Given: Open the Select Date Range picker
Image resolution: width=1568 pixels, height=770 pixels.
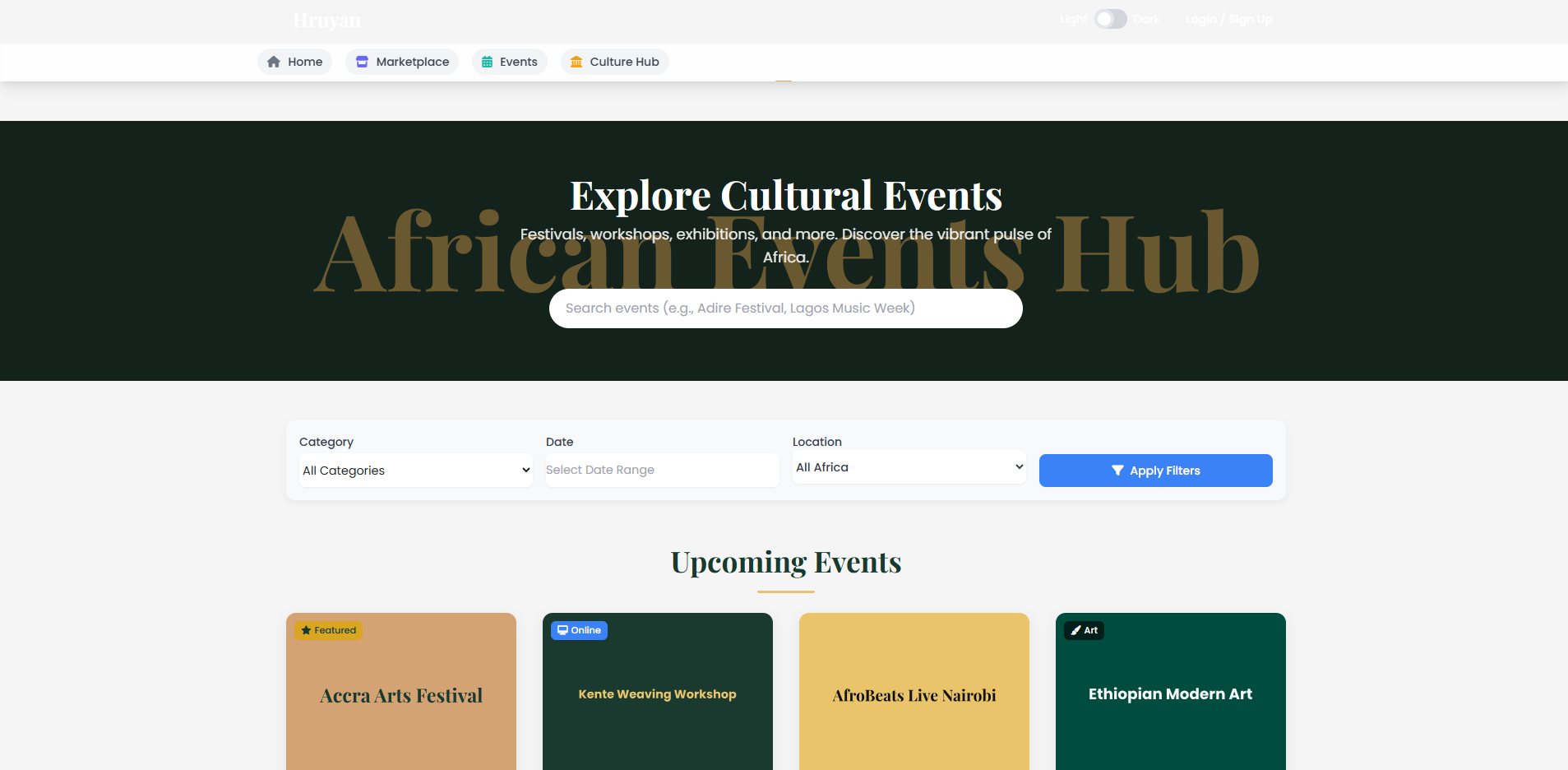Looking at the screenshot, I should pyautogui.click(x=662, y=470).
